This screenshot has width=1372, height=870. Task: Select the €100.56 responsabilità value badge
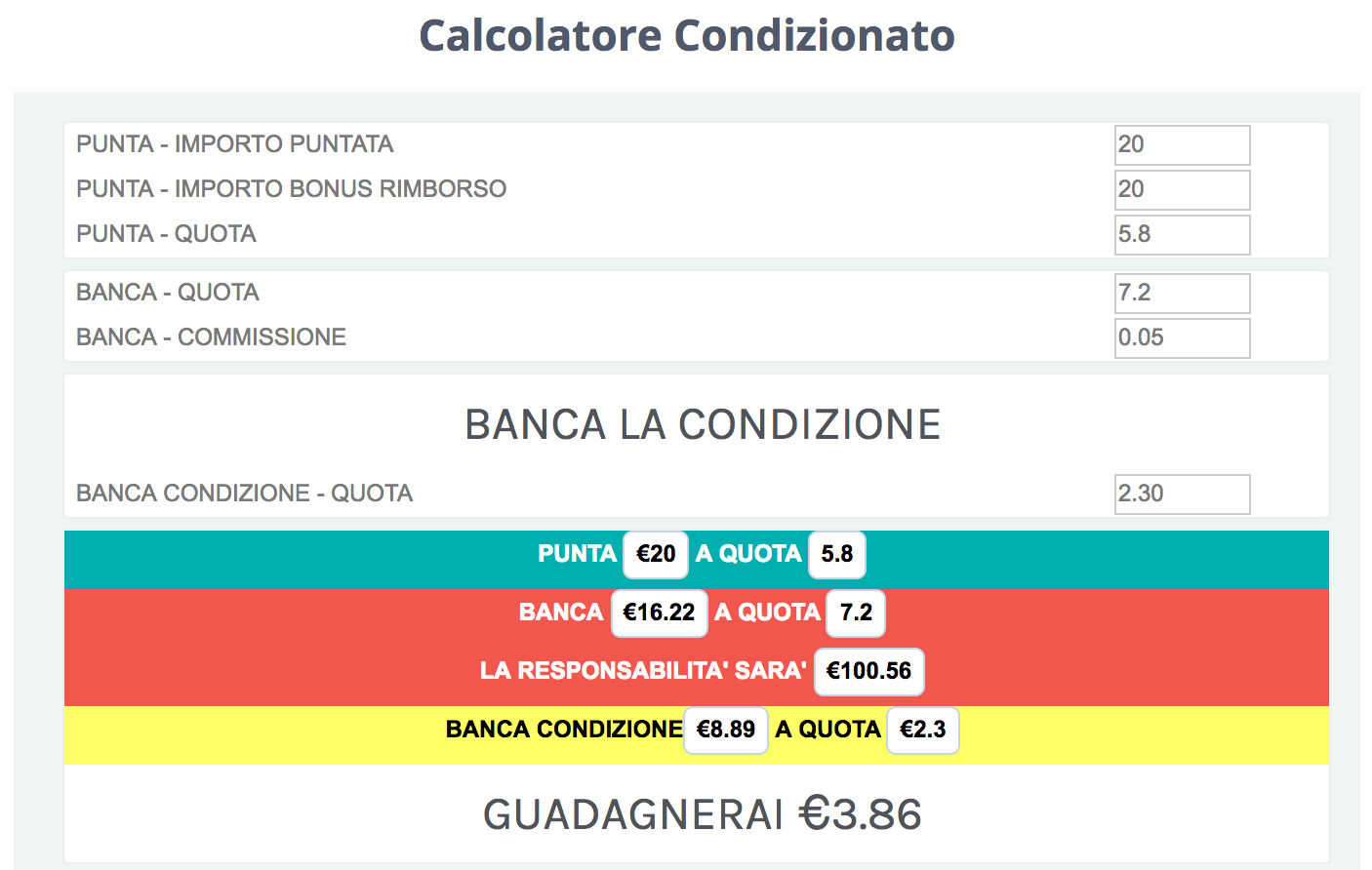pyautogui.click(x=868, y=671)
